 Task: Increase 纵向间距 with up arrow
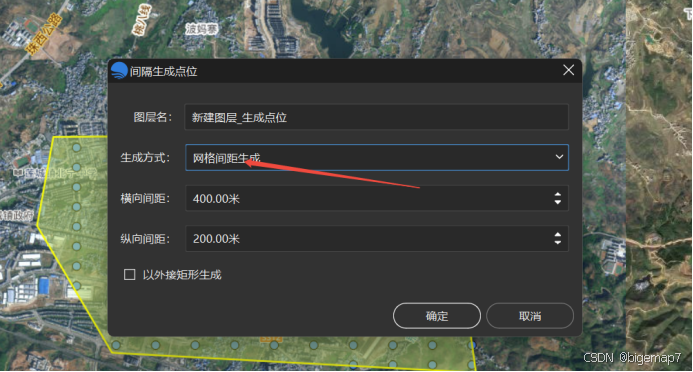click(x=558, y=235)
